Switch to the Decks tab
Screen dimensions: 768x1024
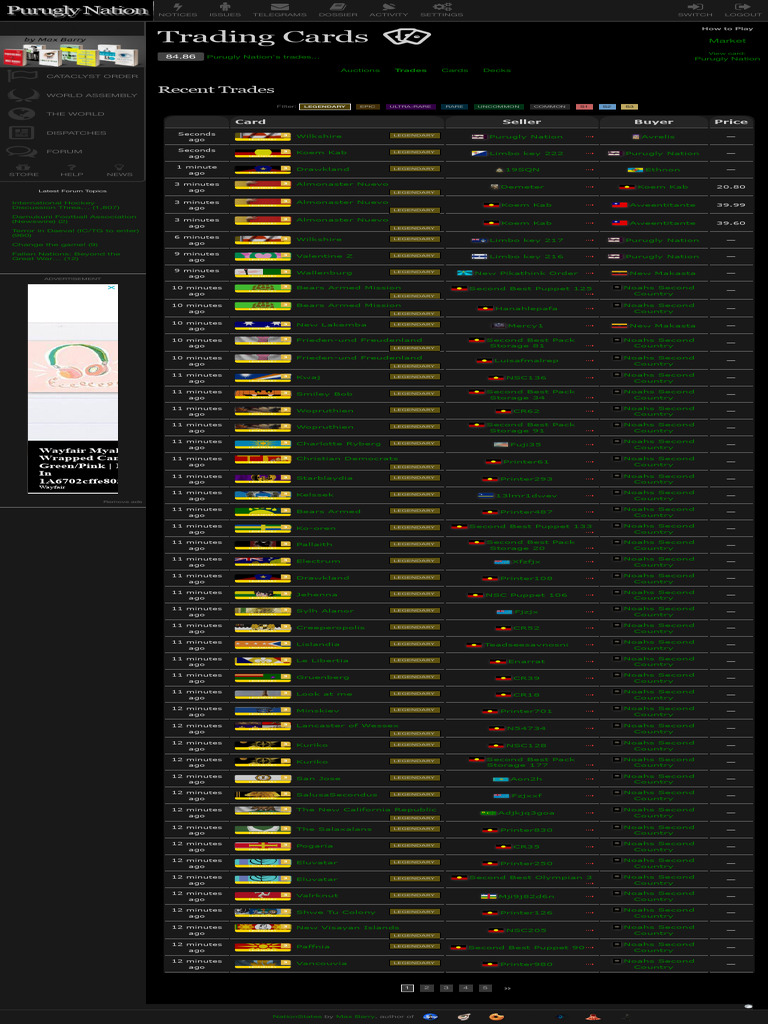pyautogui.click(x=496, y=71)
